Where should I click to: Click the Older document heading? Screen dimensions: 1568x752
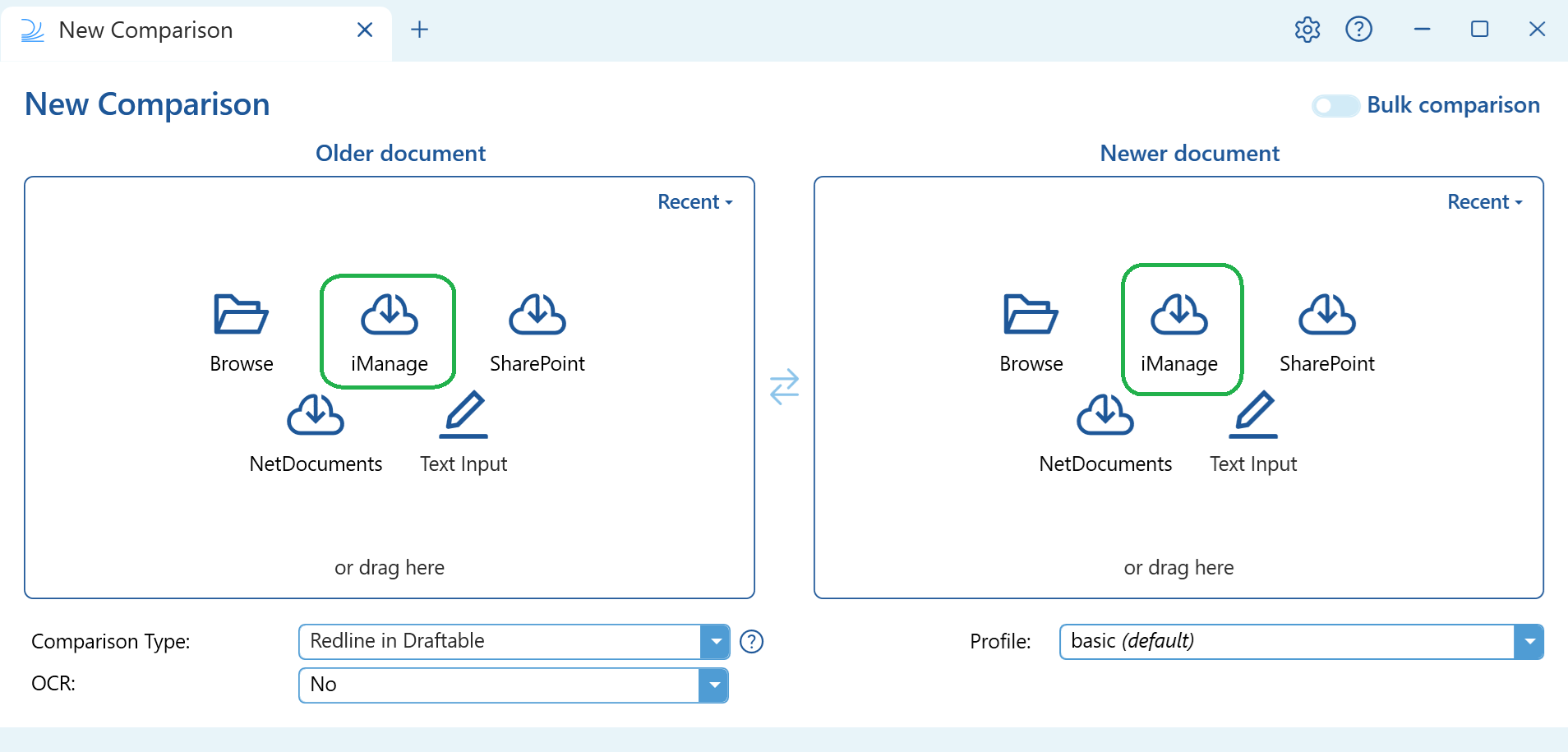pos(400,153)
